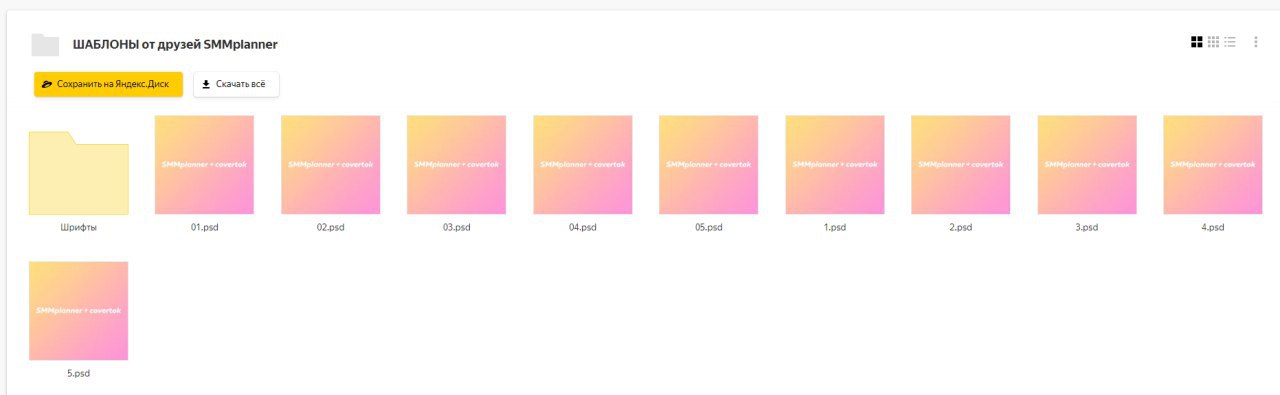1280x395 pixels.
Task: Open the three-dot more options menu
Action: point(1256,42)
